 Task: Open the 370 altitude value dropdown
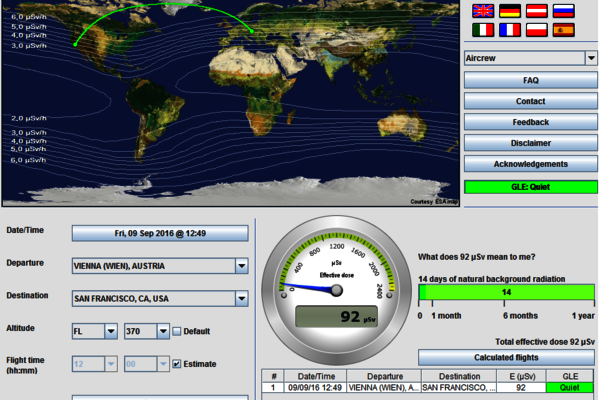click(x=163, y=331)
